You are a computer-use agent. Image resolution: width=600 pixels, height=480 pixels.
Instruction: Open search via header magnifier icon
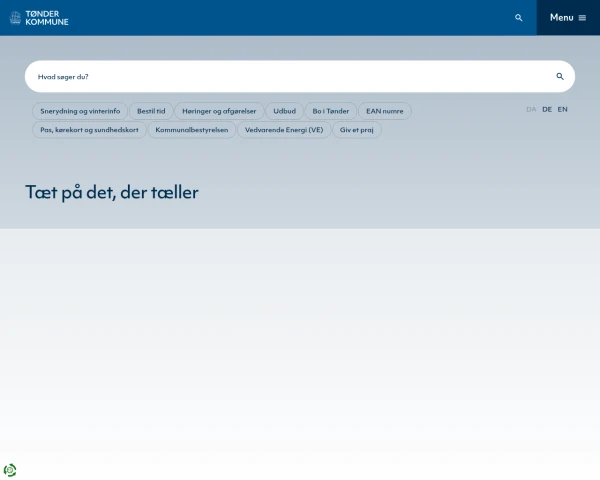[x=518, y=18]
